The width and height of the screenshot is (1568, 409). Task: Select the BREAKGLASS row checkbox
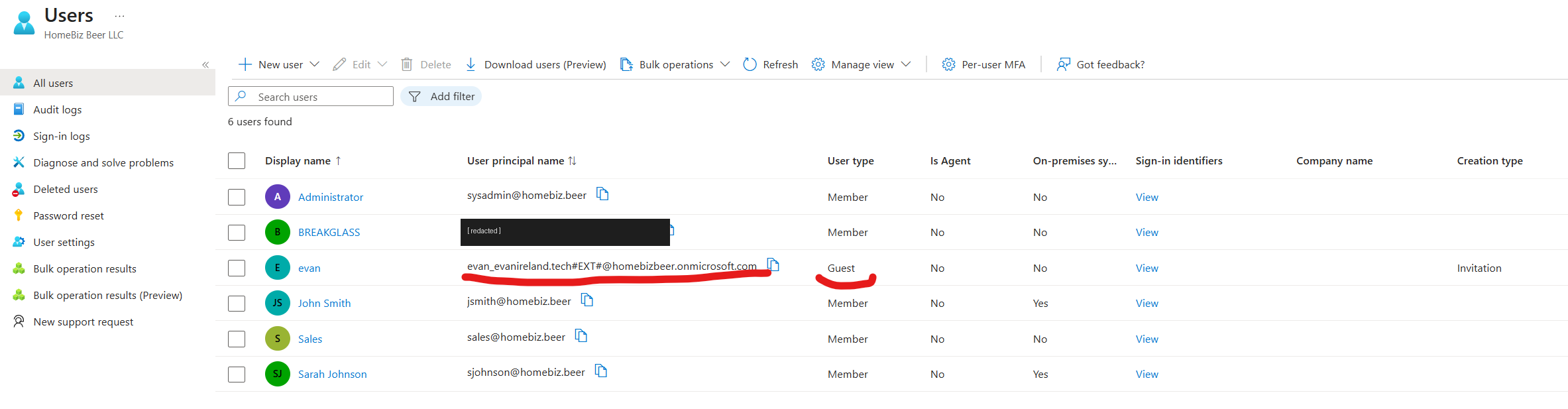[x=237, y=233]
